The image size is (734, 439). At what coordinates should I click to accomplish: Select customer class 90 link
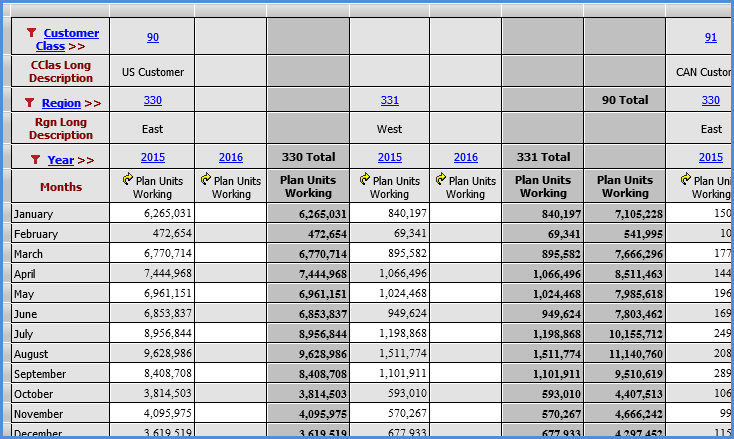pos(152,37)
